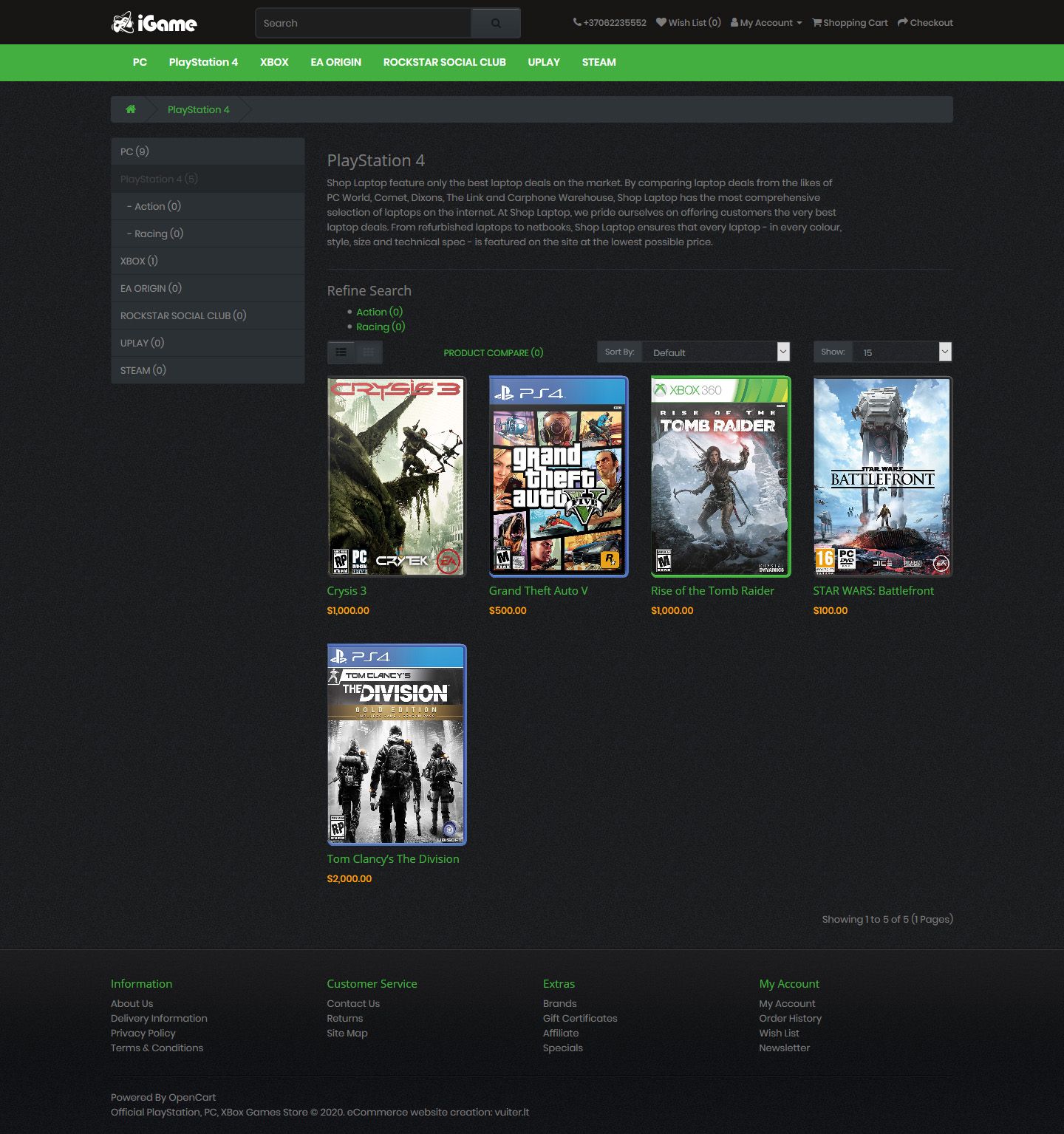Open the UPLAY menu item

coord(544,62)
